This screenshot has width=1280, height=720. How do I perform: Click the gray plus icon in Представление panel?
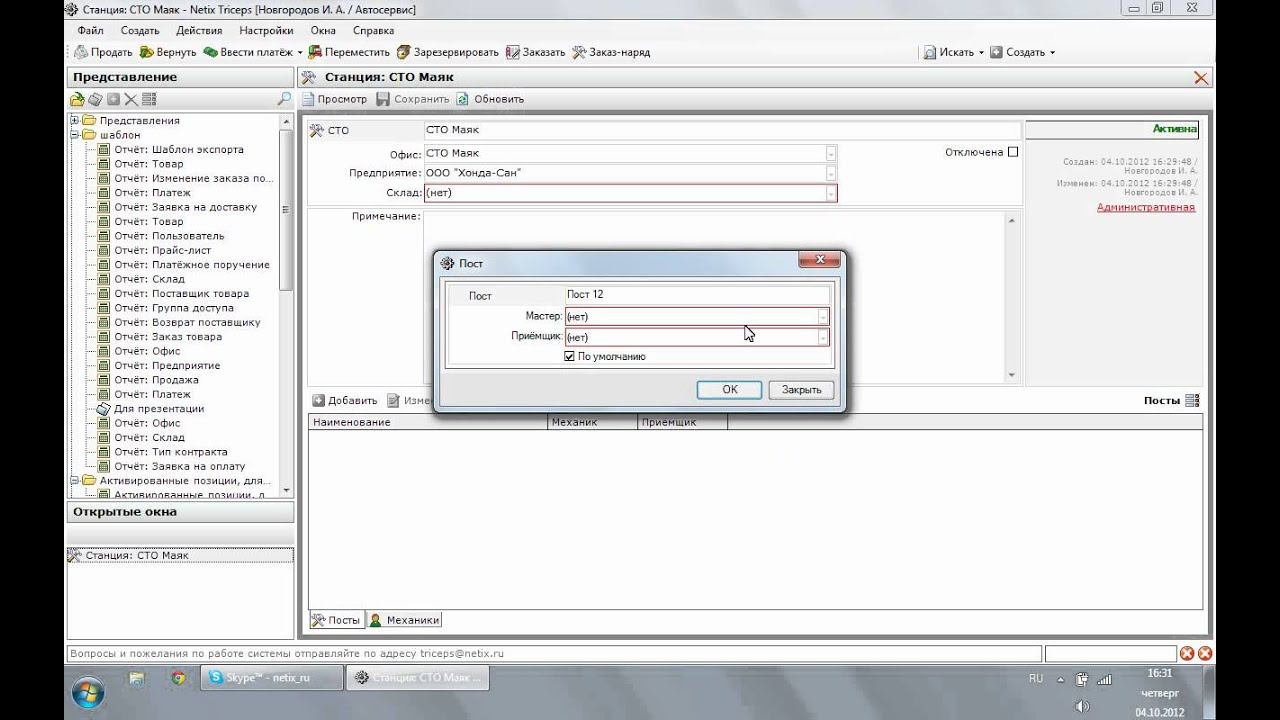(113, 99)
